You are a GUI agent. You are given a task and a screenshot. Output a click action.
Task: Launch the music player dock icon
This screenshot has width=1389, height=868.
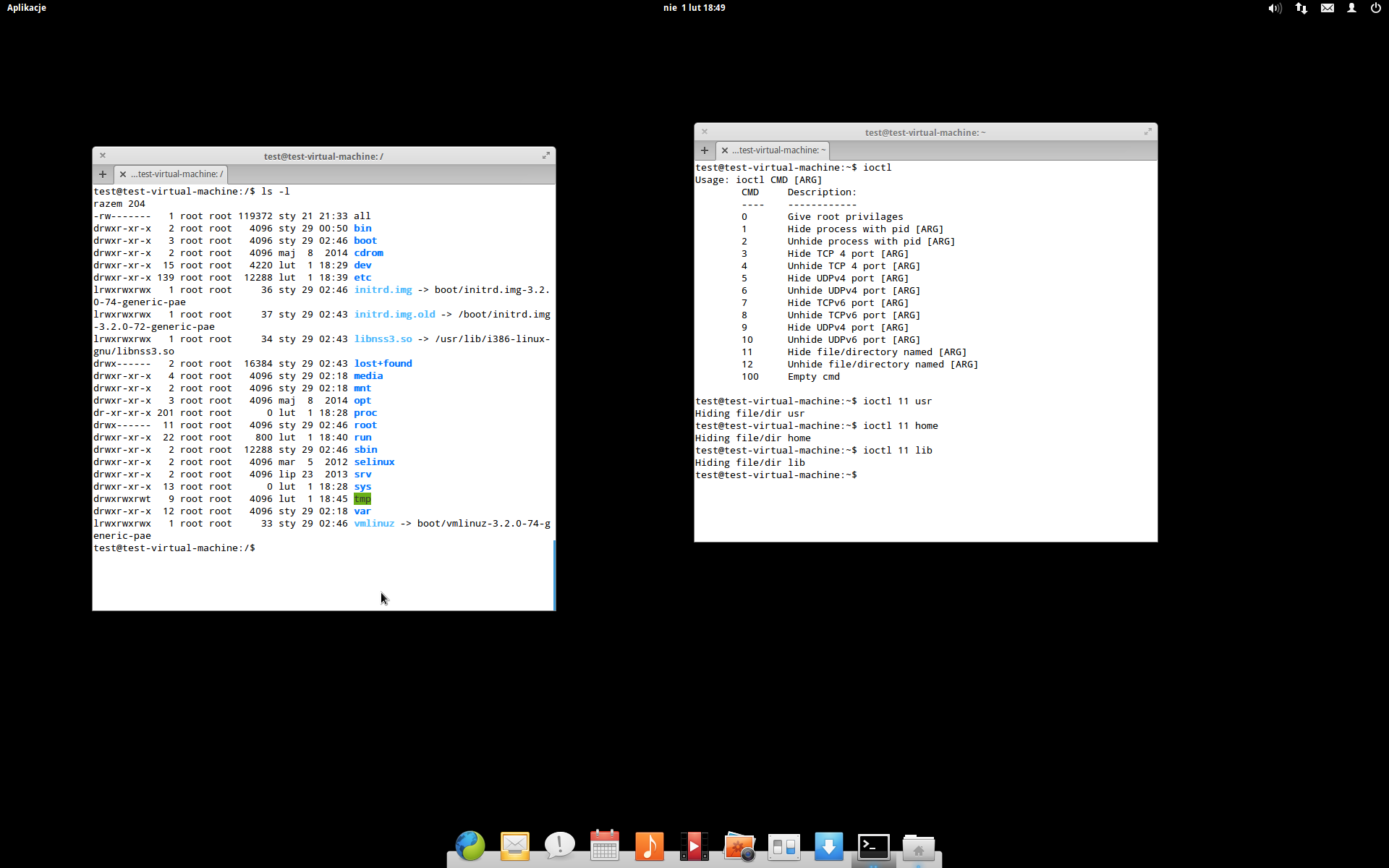click(x=649, y=846)
